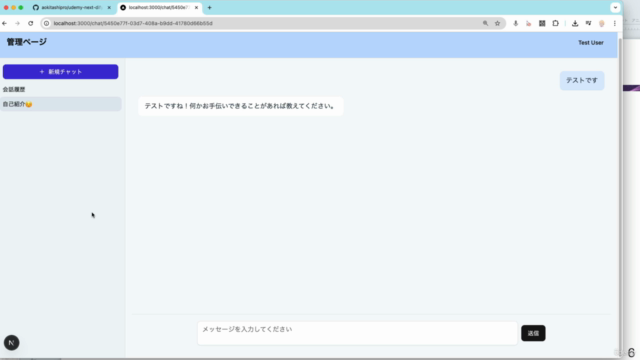Click the assistant reply message bubble
640x360 pixels.
point(240,106)
